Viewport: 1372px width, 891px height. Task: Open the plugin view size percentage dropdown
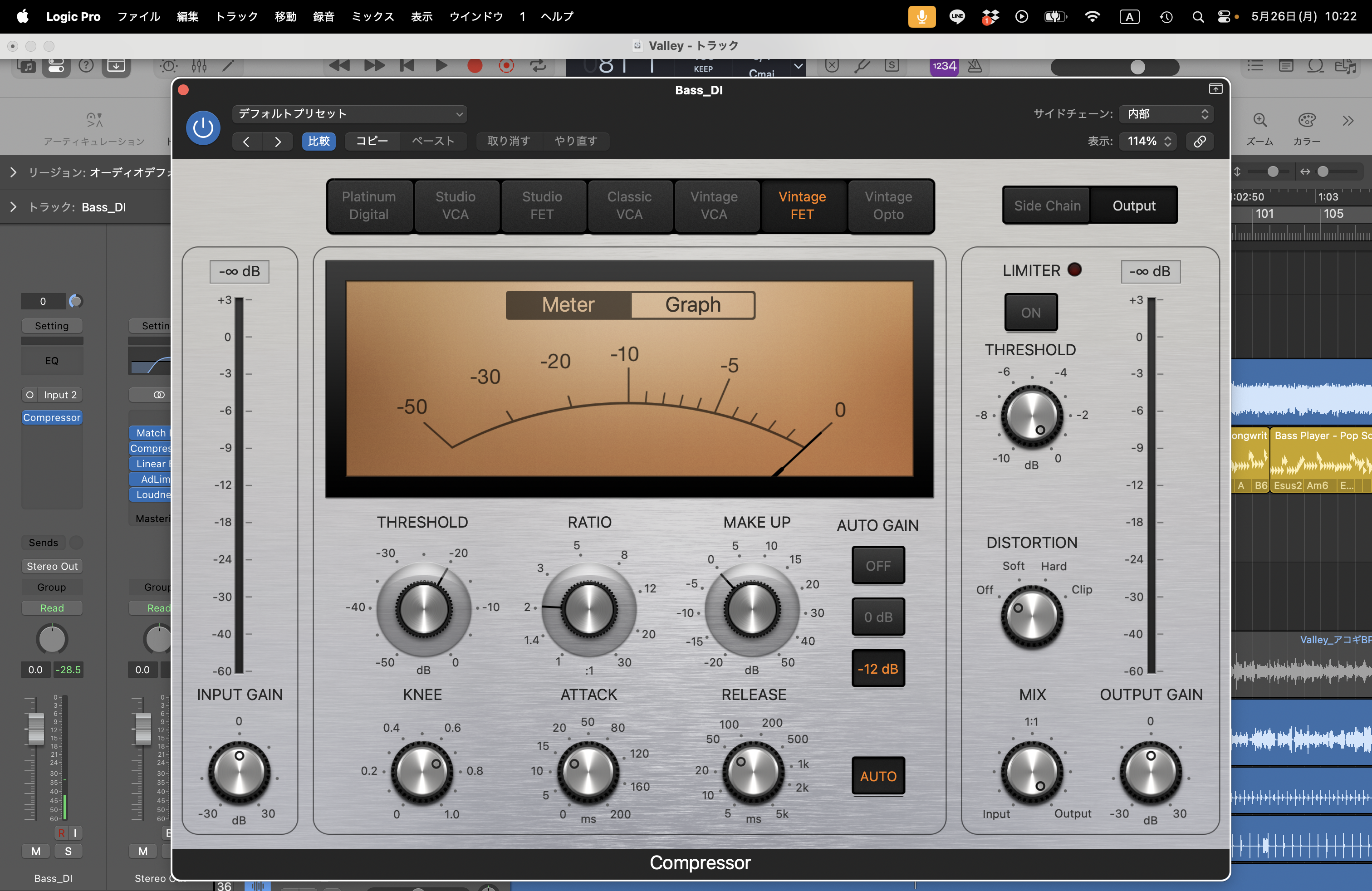pos(1149,141)
